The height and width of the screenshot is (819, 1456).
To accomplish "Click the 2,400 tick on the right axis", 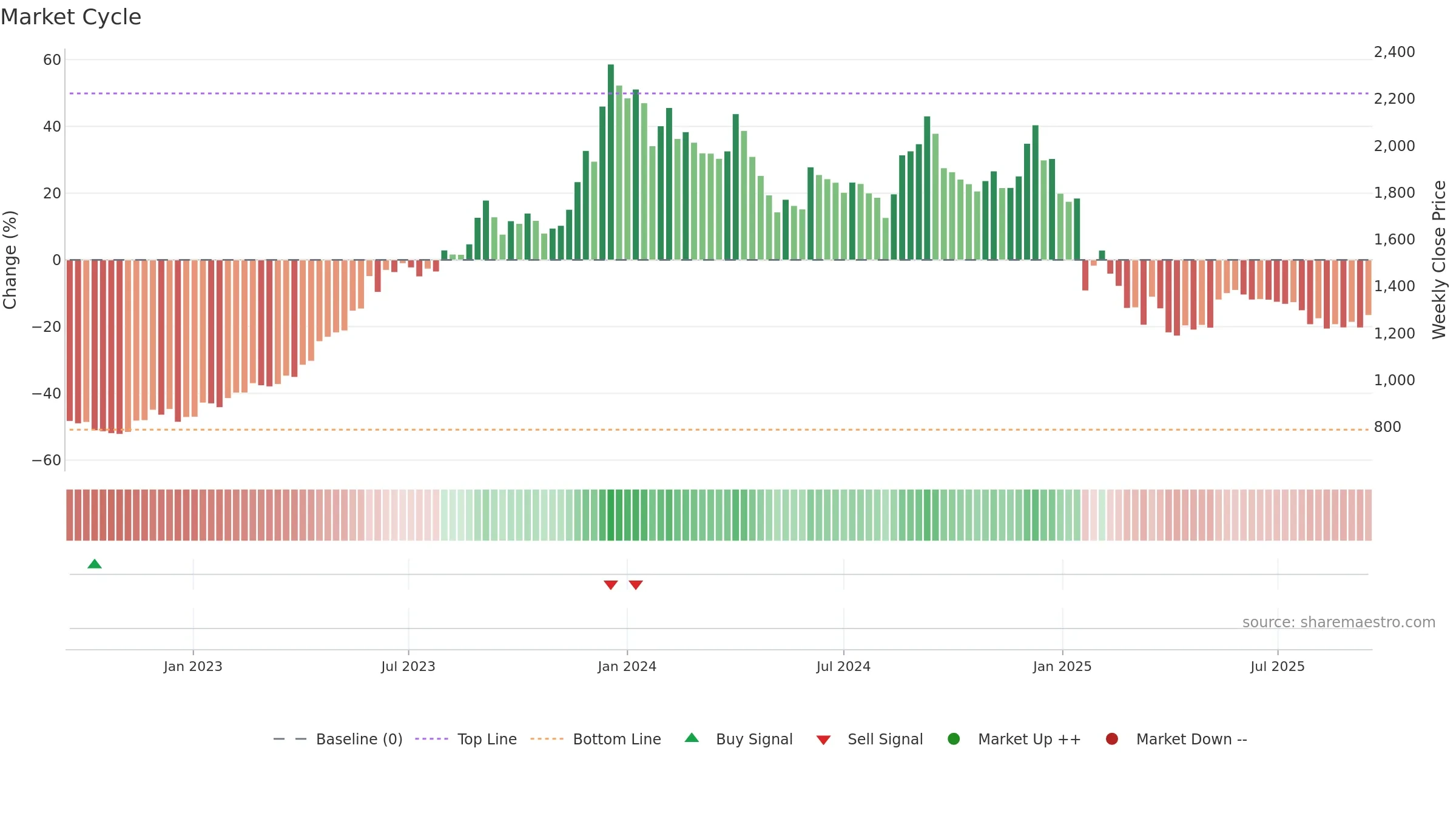I will (x=1395, y=52).
